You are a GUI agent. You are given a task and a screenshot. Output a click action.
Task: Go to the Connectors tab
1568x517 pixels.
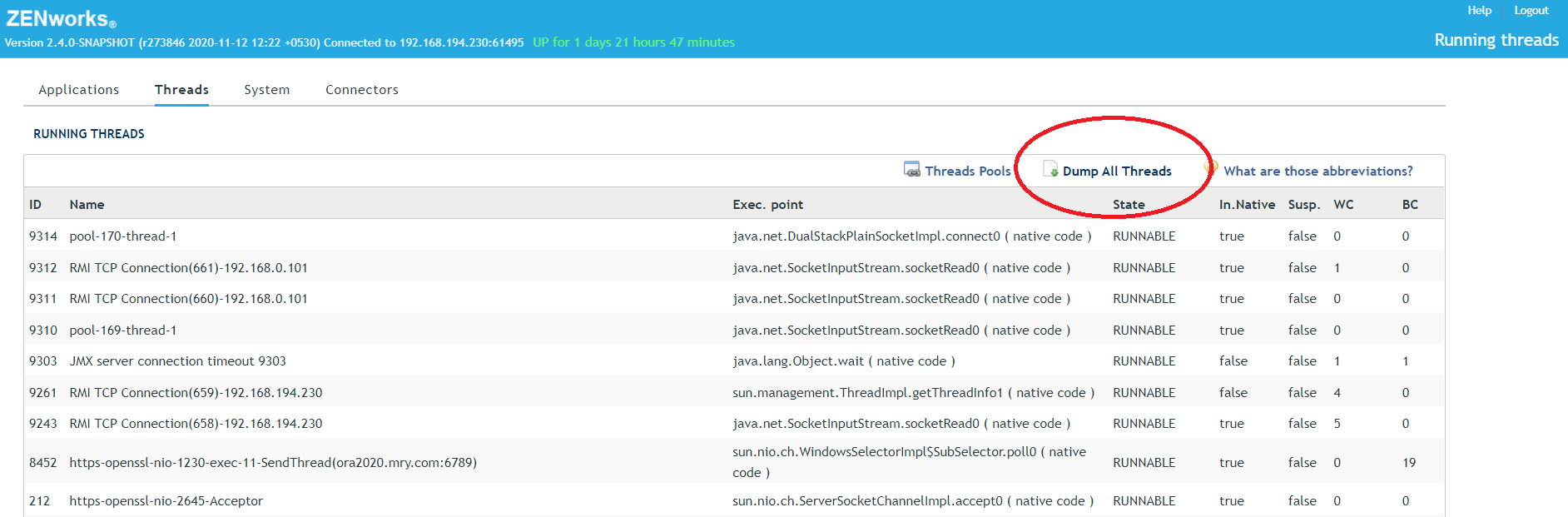(x=362, y=90)
